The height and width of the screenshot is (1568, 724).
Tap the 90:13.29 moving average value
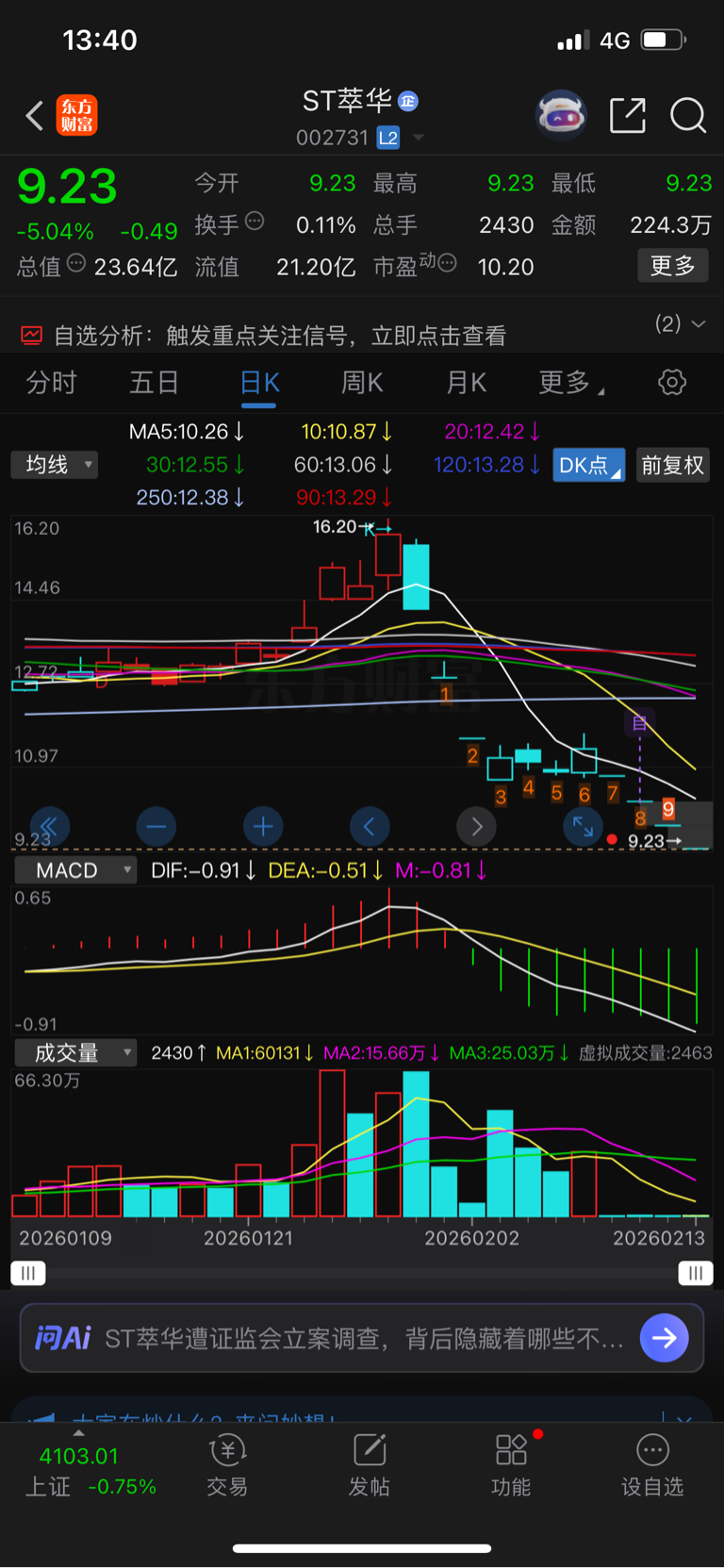344,497
